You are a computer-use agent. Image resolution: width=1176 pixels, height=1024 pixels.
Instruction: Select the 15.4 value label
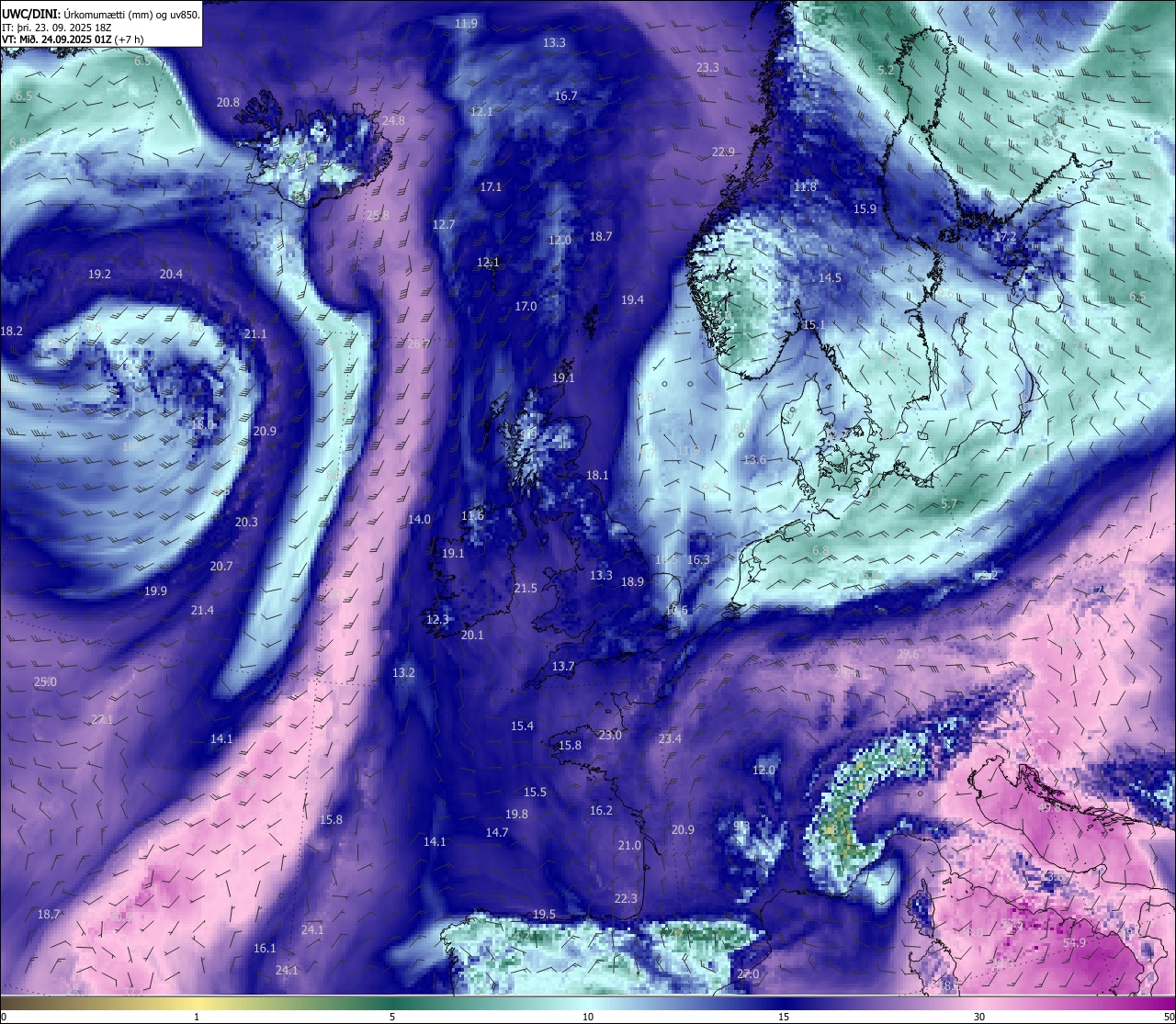[522, 726]
